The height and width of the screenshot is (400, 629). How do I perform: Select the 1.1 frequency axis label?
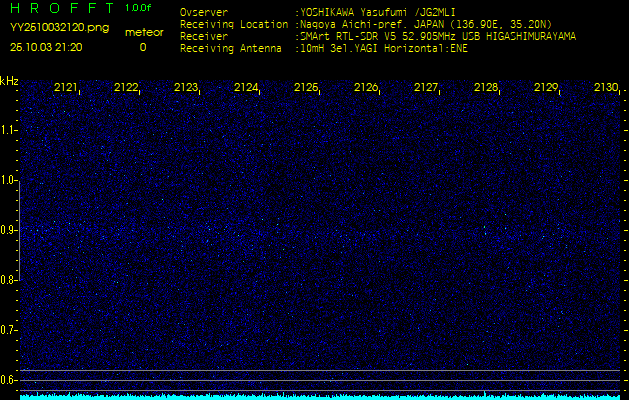(9, 130)
